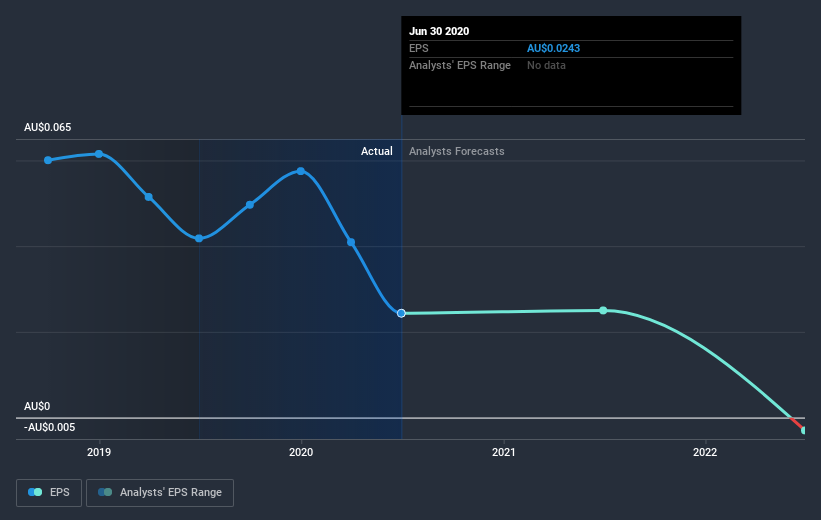Click the 2021 x-axis label
This screenshot has width=821, height=520.
(504, 452)
